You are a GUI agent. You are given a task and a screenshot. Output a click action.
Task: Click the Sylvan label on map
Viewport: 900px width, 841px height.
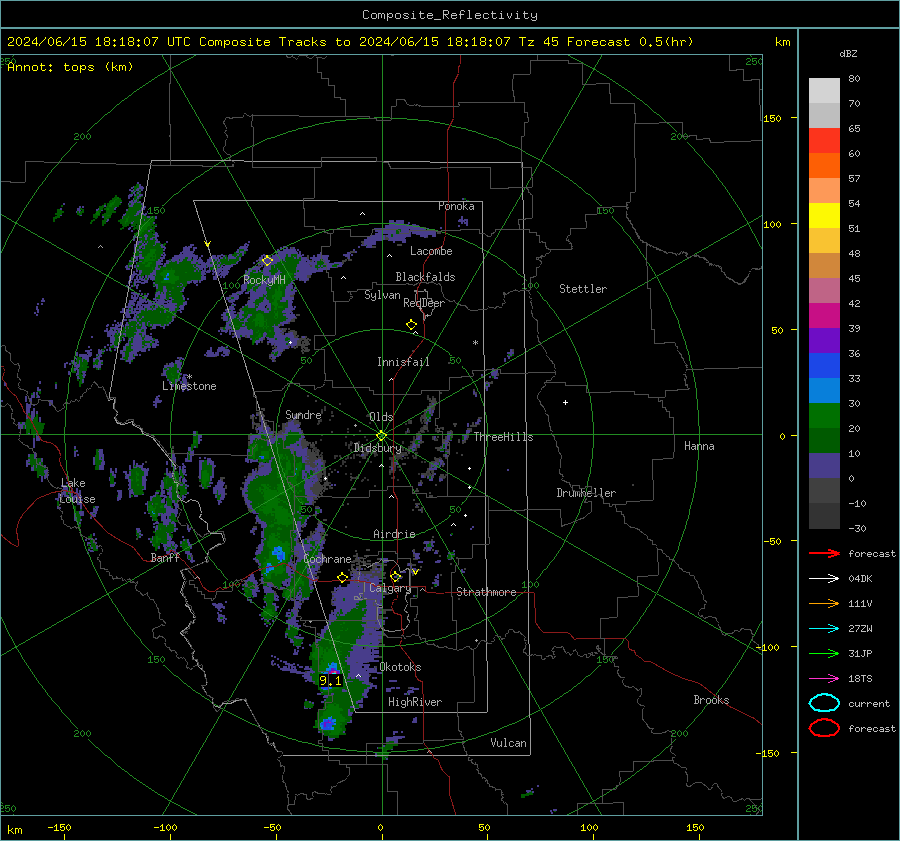[x=382, y=295]
